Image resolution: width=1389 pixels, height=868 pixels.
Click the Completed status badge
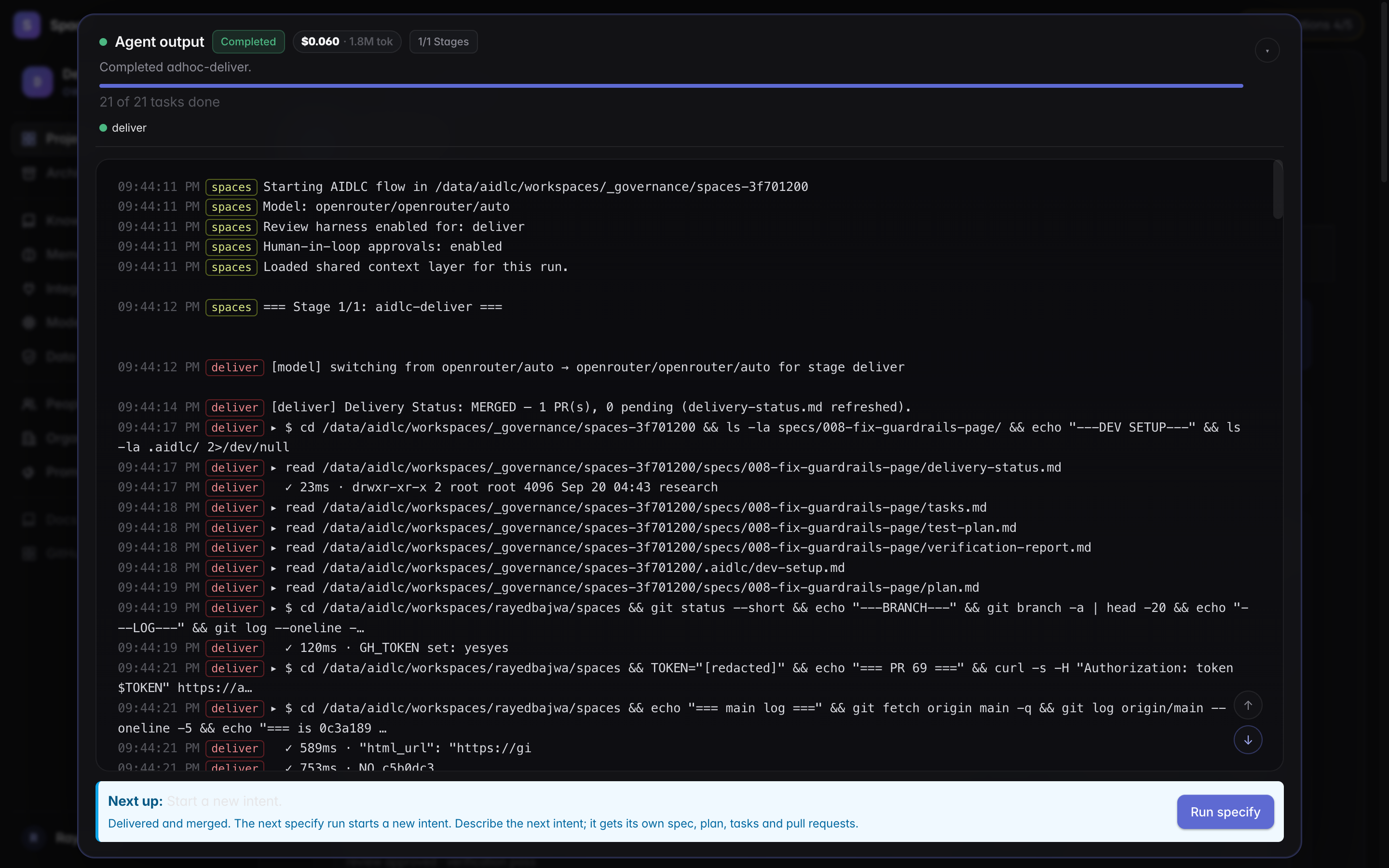pyautogui.click(x=248, y=41)
